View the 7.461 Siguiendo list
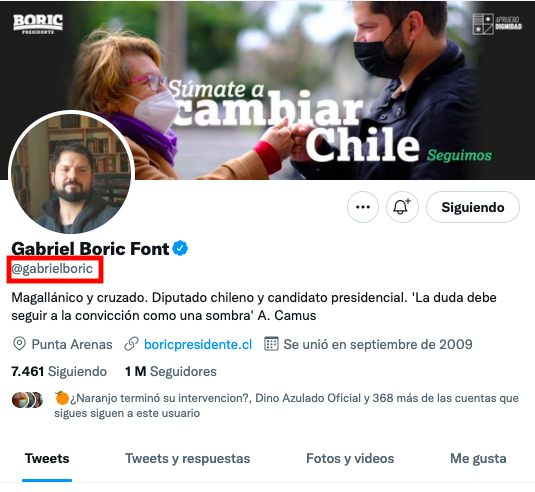Viewport: 535px width, 492px height. pyautogui.click(x=59, y=371)
